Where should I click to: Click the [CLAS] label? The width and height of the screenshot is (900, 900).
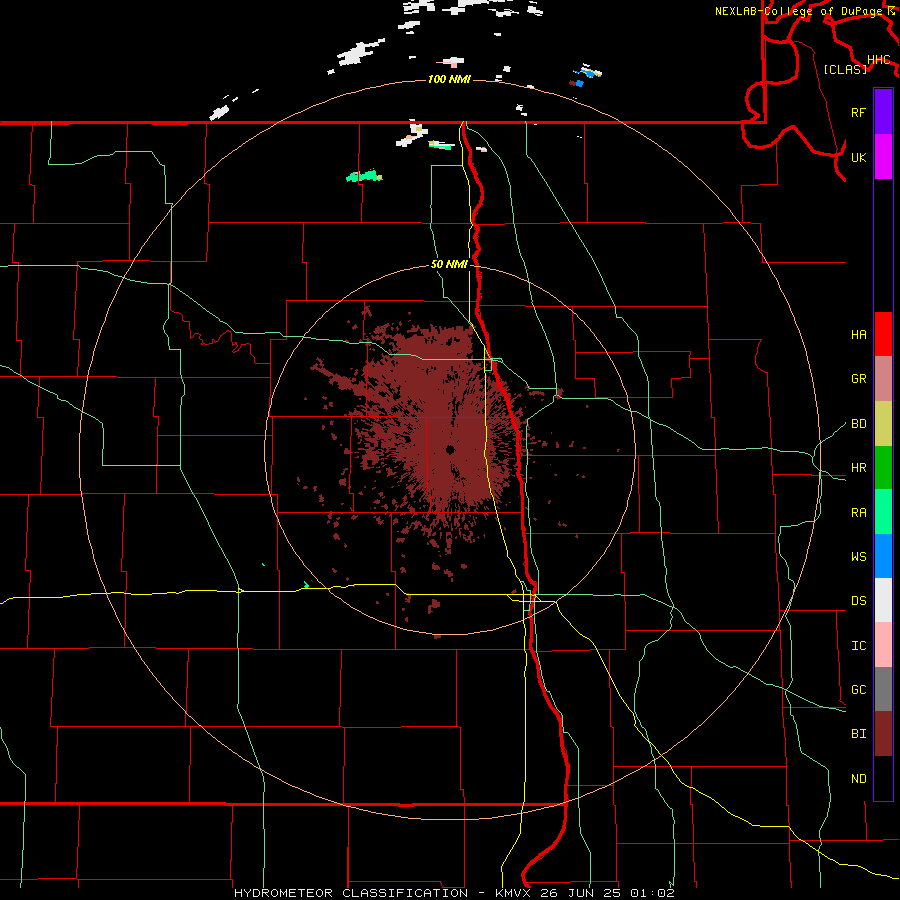coord(845,69)
